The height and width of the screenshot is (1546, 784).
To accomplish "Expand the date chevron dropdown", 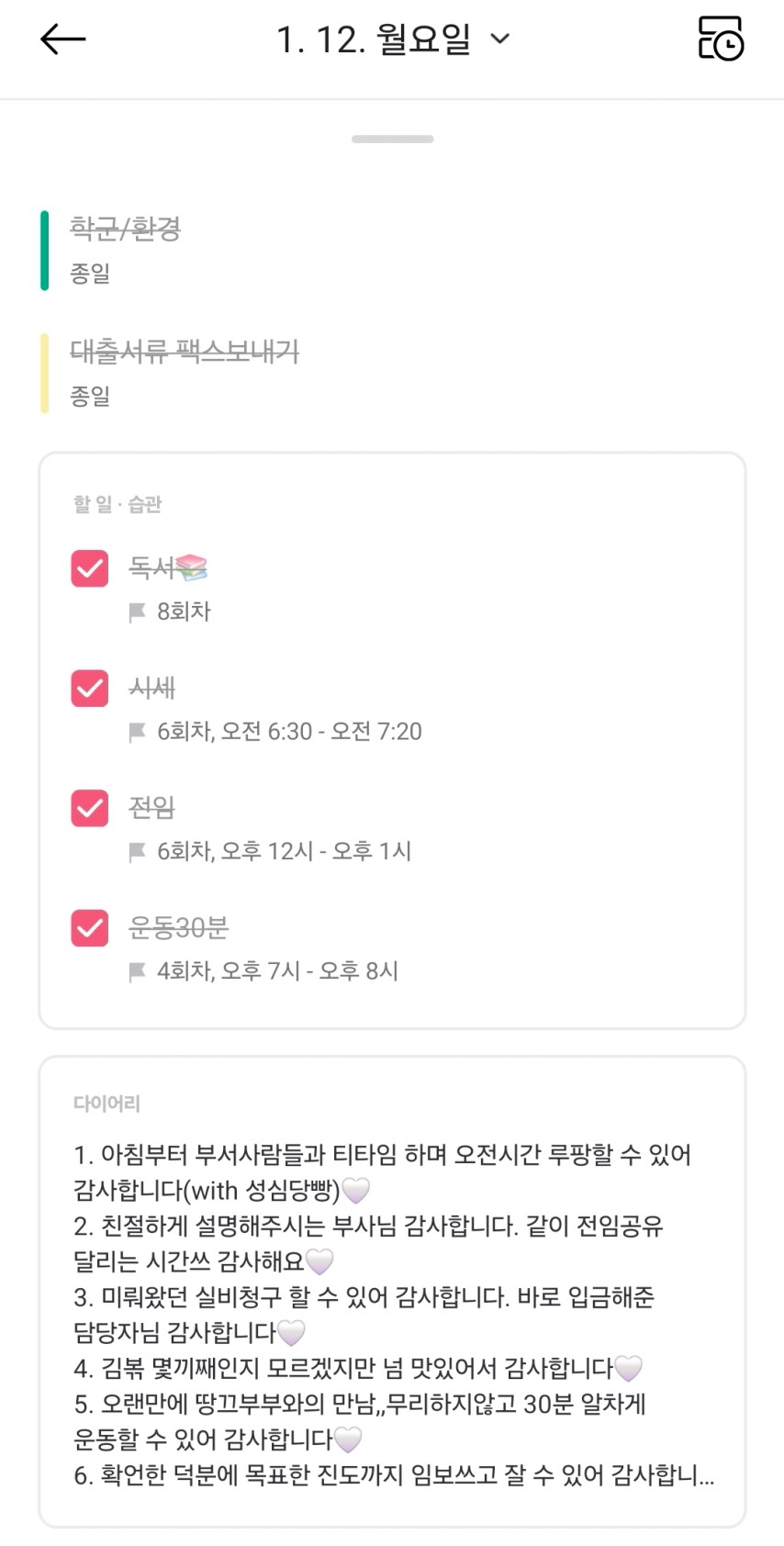I will click(x=500, y=39).
